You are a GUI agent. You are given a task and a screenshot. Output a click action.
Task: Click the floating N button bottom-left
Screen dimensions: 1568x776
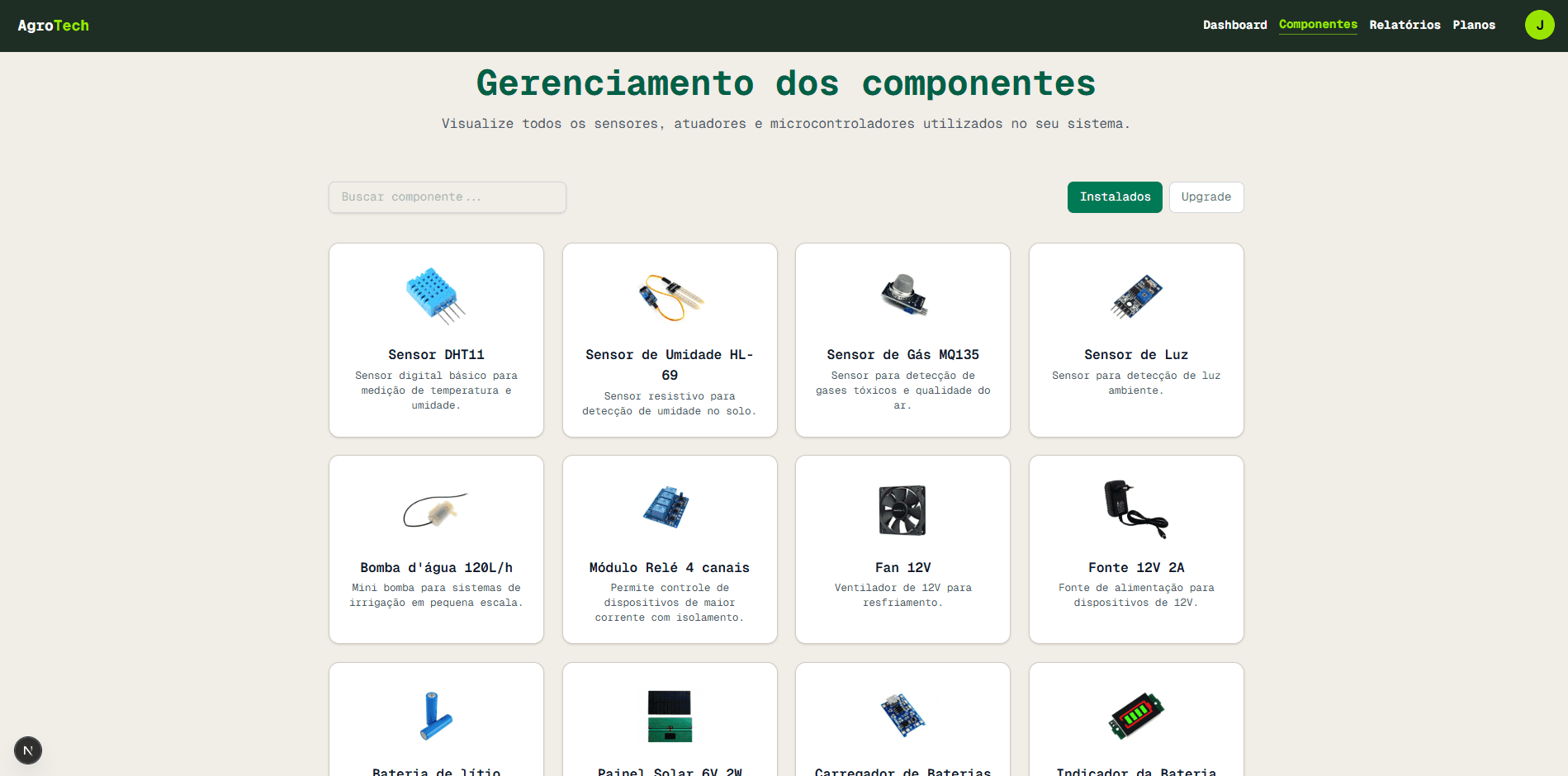click(x=27, y=750)
